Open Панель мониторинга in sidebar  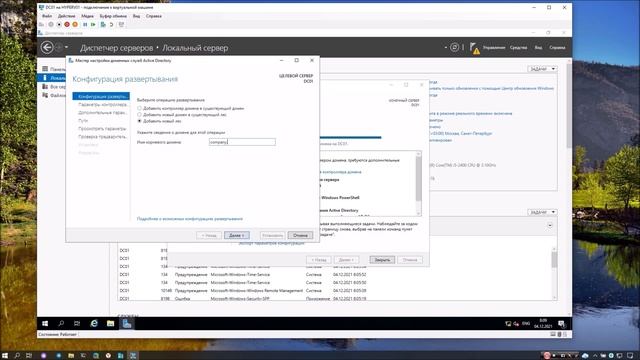(x=54, y=69)
